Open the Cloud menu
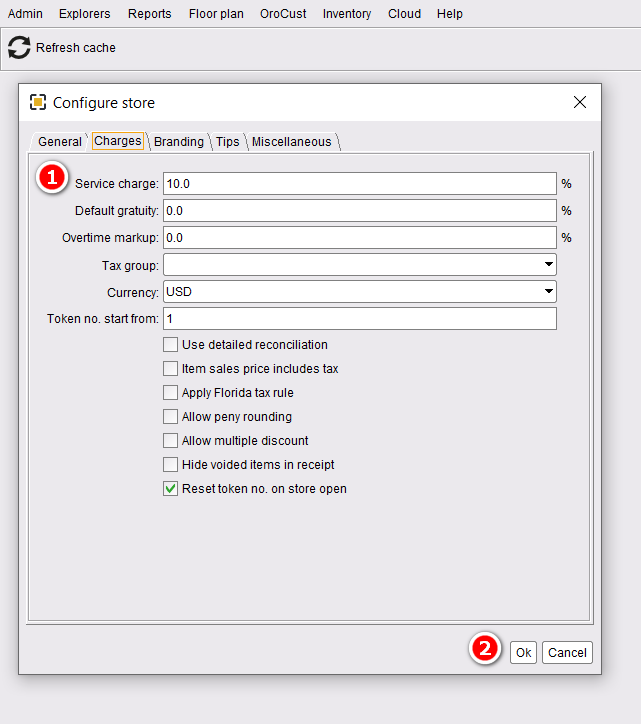641x724 pixels. 405,14
